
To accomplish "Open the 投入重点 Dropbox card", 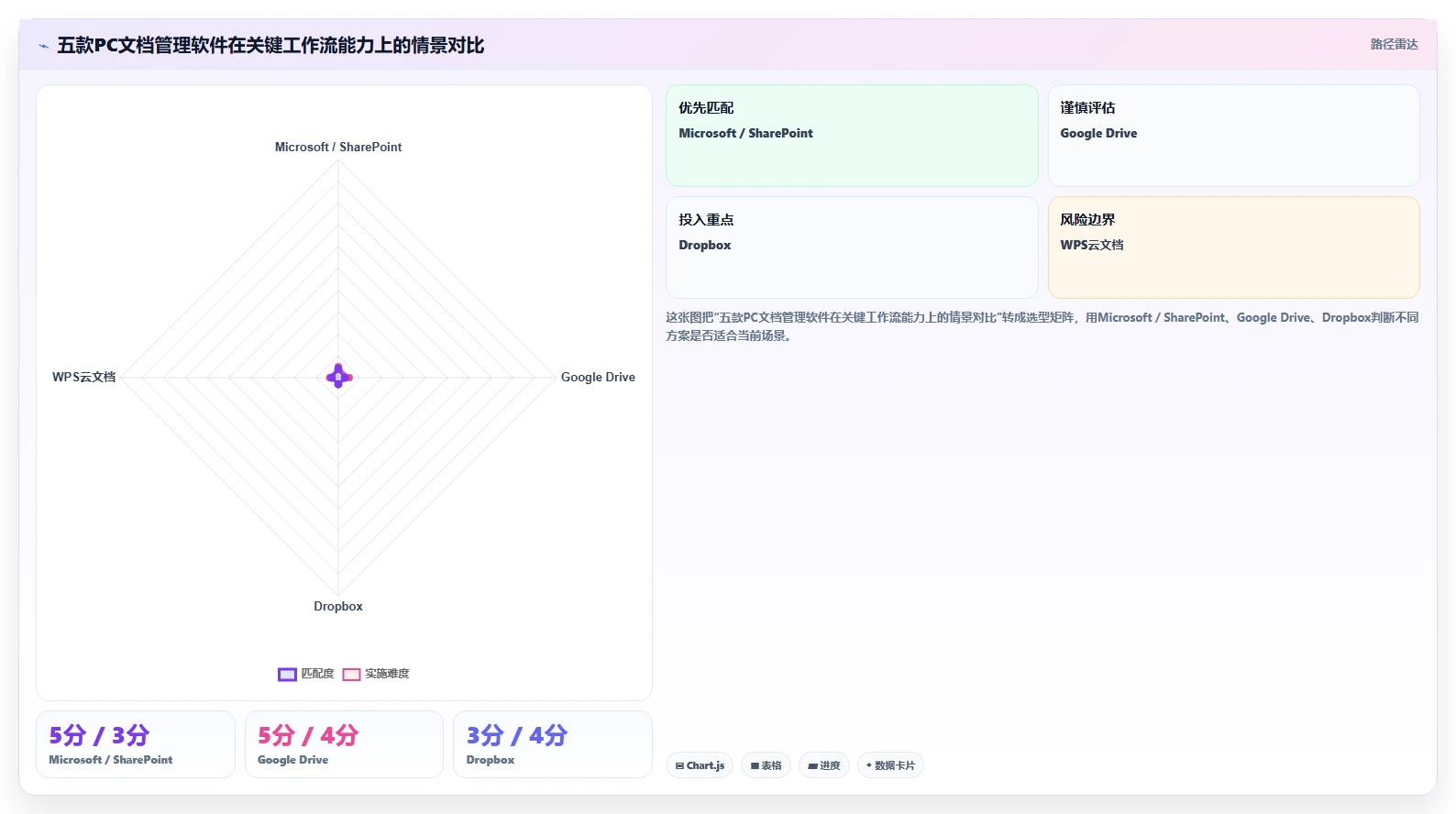I will click(x=852, y=247).
